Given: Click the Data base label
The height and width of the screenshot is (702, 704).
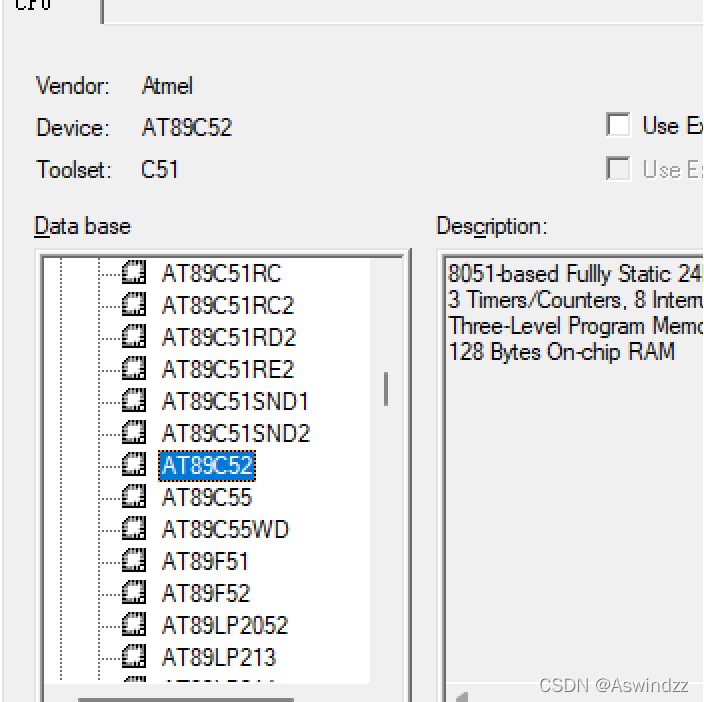Looking at the screenshot, I should coord(83,226).
